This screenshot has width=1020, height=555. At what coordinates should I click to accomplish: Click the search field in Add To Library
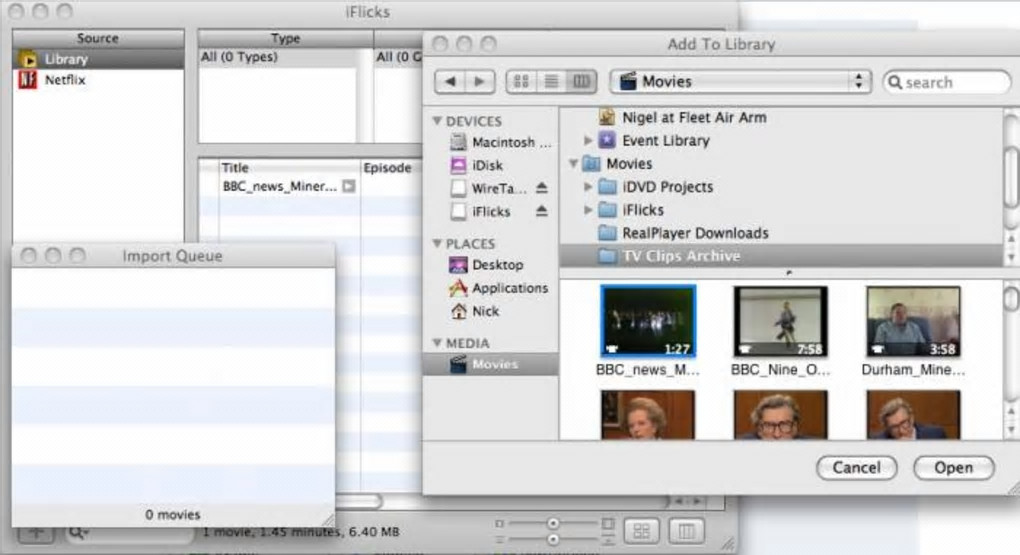click(x=946, y=83)
